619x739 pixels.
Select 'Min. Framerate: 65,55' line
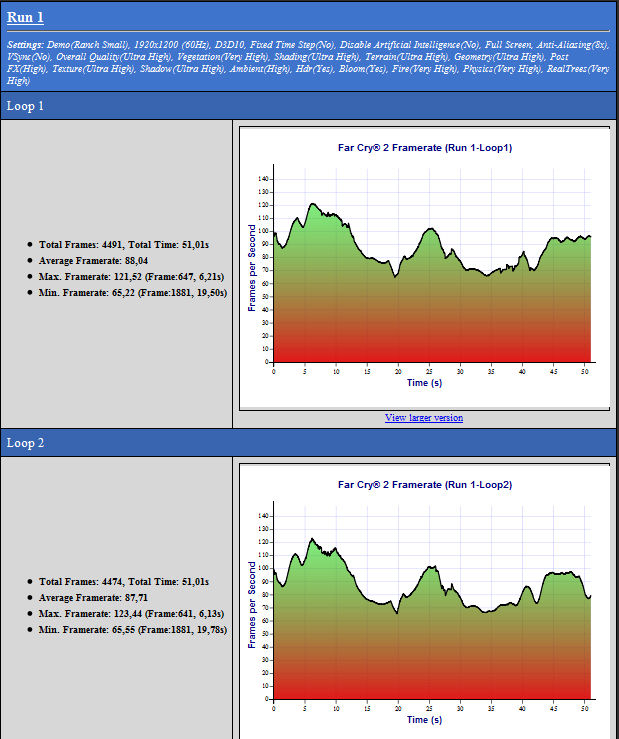pyautogui.click(x=133, y=630)
